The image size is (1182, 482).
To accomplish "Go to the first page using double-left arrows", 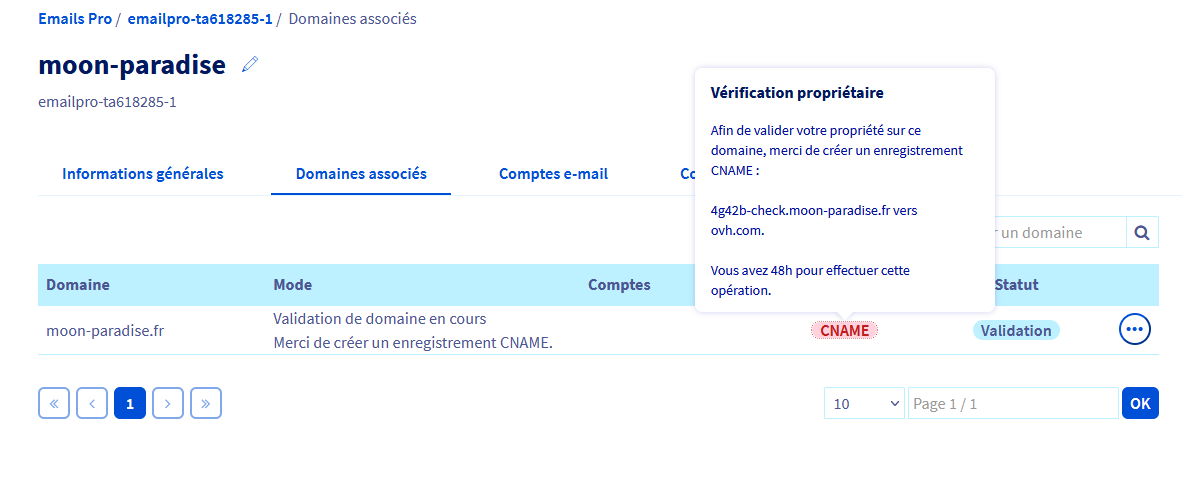I will (54, 403).
